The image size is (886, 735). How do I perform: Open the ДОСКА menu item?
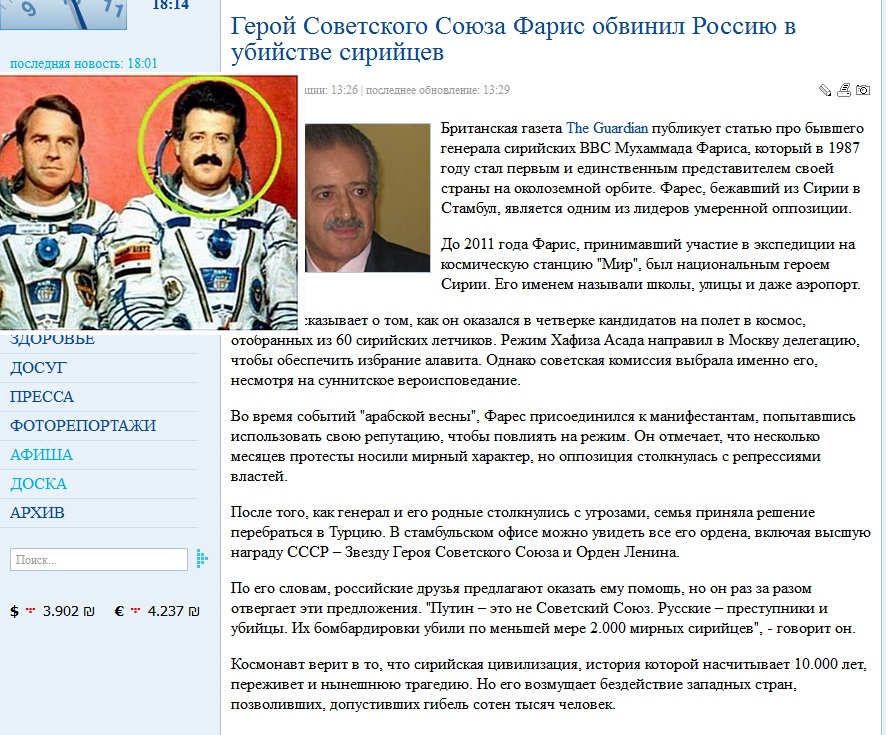click(x=38, y=484)
